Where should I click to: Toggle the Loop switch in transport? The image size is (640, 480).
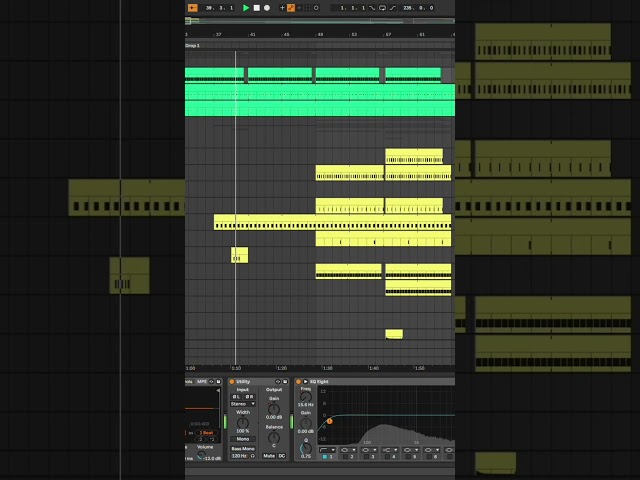click(x=382, y=8)
